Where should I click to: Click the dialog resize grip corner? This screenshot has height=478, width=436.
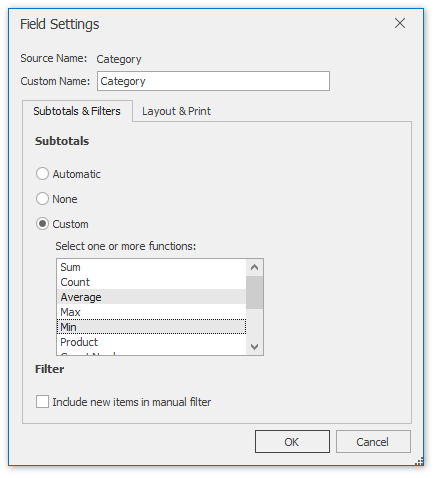[x=419, y=461]
